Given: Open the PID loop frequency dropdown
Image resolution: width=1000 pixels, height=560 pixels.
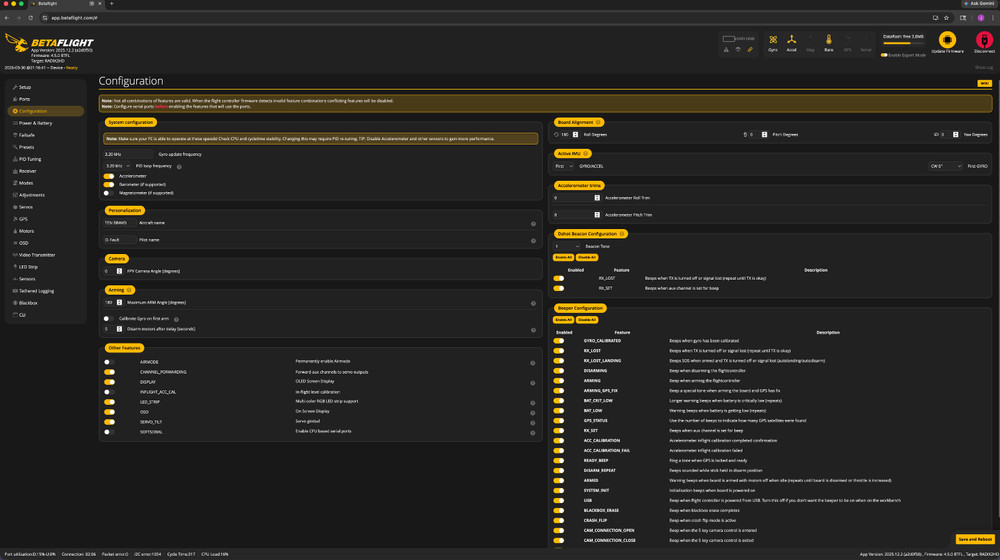Looking at the screenshot, I should coord(117,166).
